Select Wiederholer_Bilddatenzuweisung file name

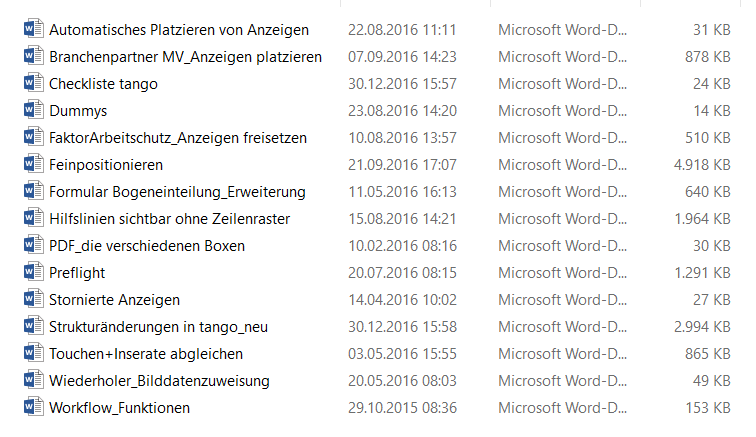[x=159, y=381]
